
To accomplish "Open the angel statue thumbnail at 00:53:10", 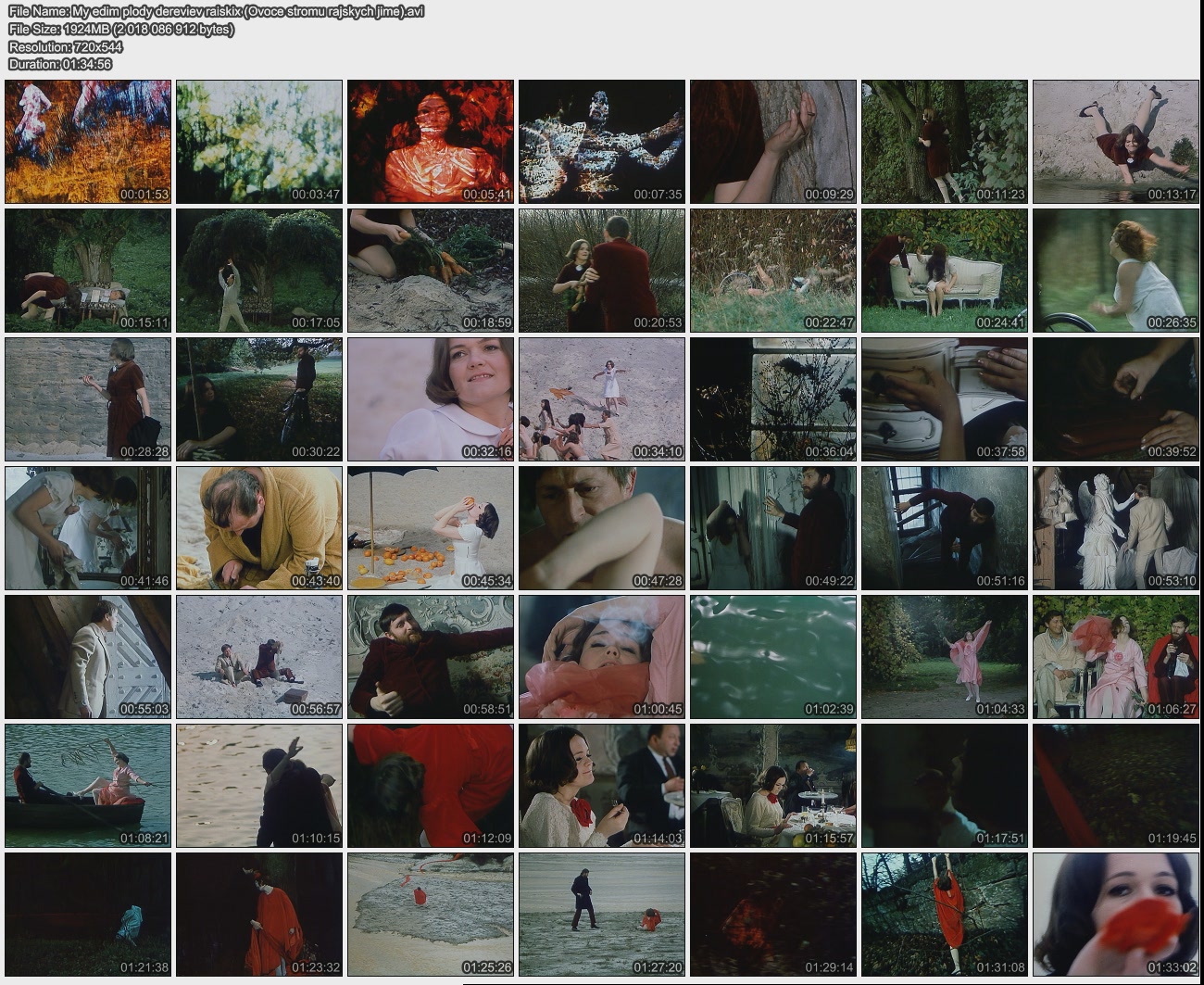I will (1116, 528).
